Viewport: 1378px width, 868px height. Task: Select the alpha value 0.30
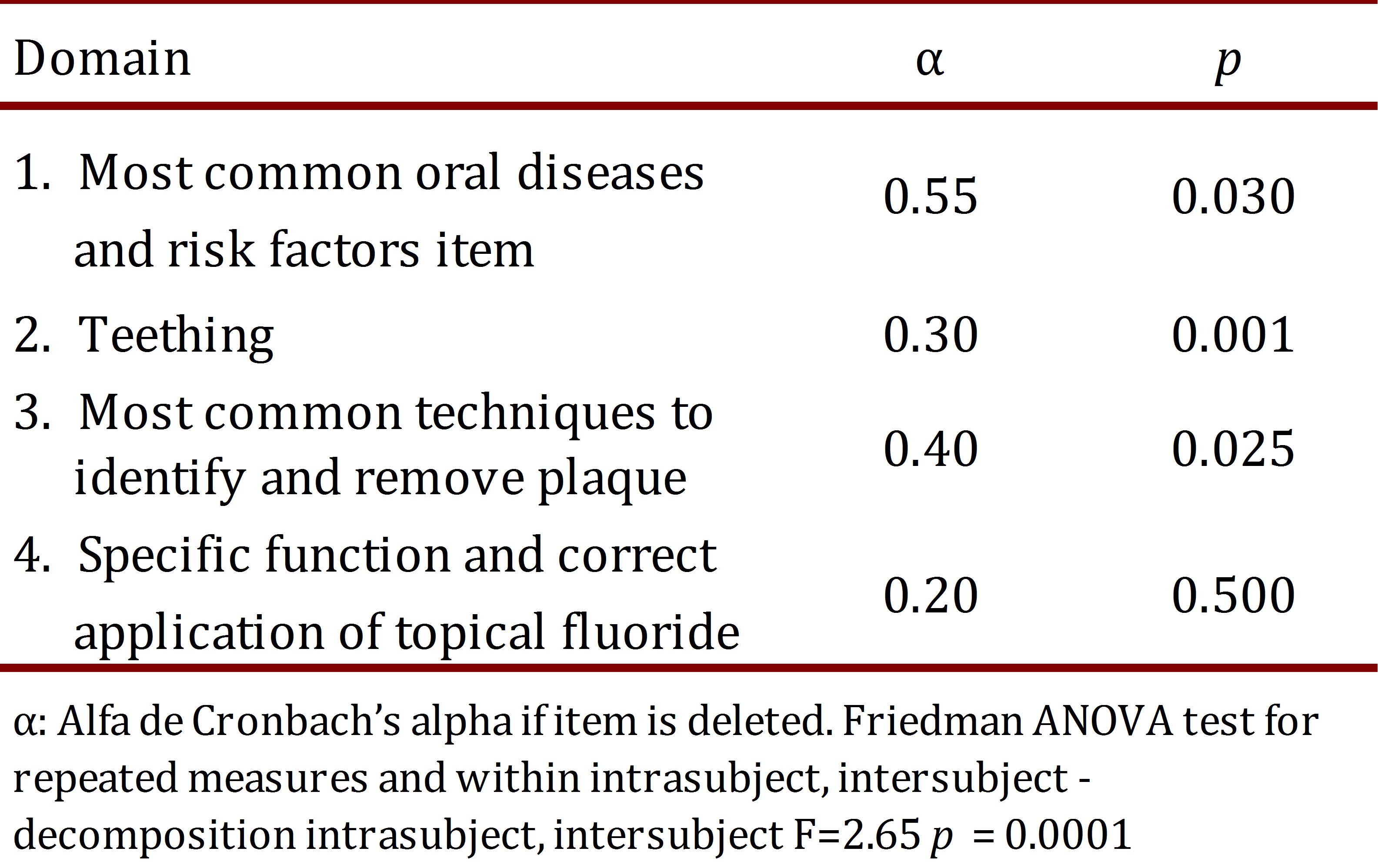[x=931, y=335]
